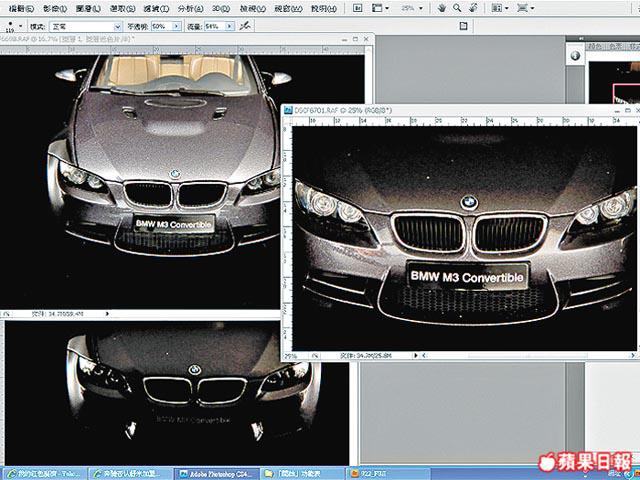The height and width of the screenshot is (480, 640).
Task: Click the View Extras icon
Action: coord(377,8)
